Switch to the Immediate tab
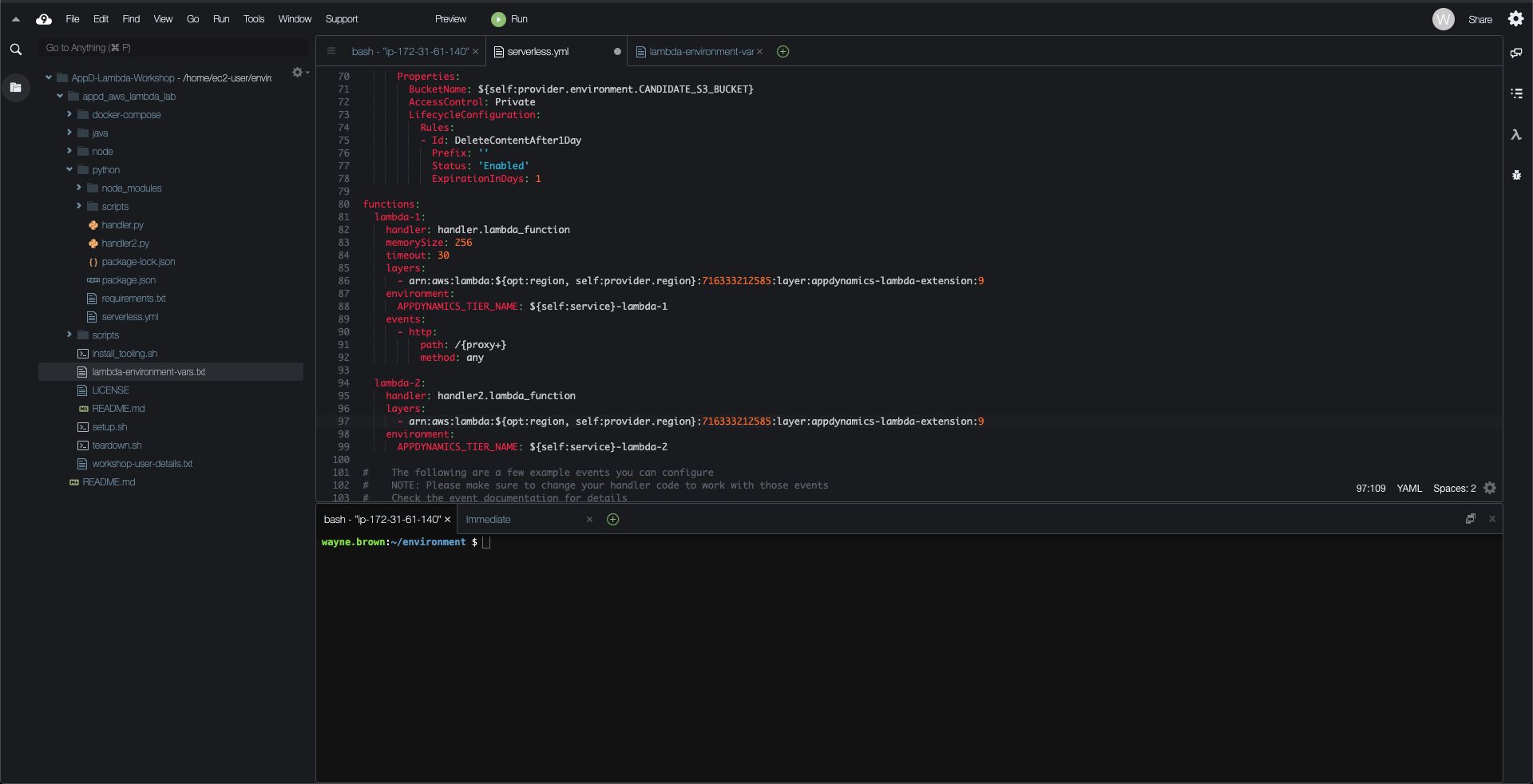1533x784 pixels. tap(488, 520)
